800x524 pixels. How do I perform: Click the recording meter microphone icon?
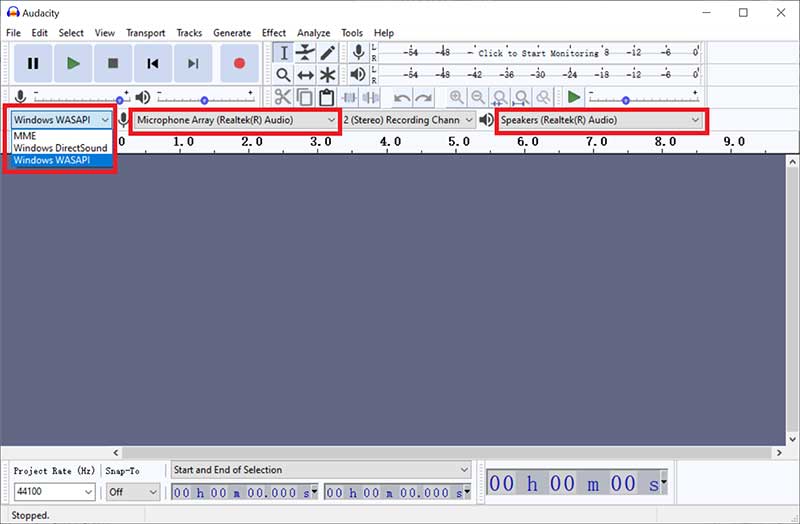[359, 52]
